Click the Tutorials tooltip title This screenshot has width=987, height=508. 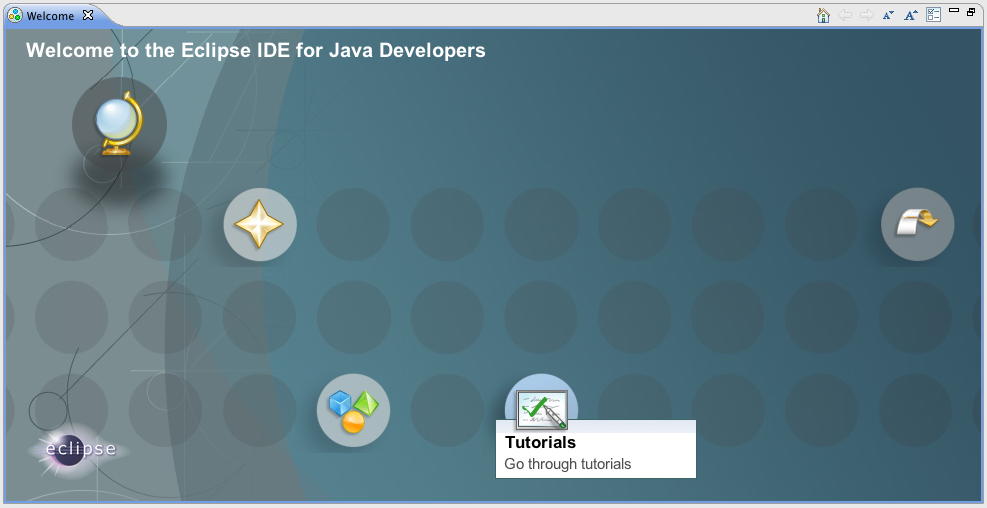click(540, 442)
